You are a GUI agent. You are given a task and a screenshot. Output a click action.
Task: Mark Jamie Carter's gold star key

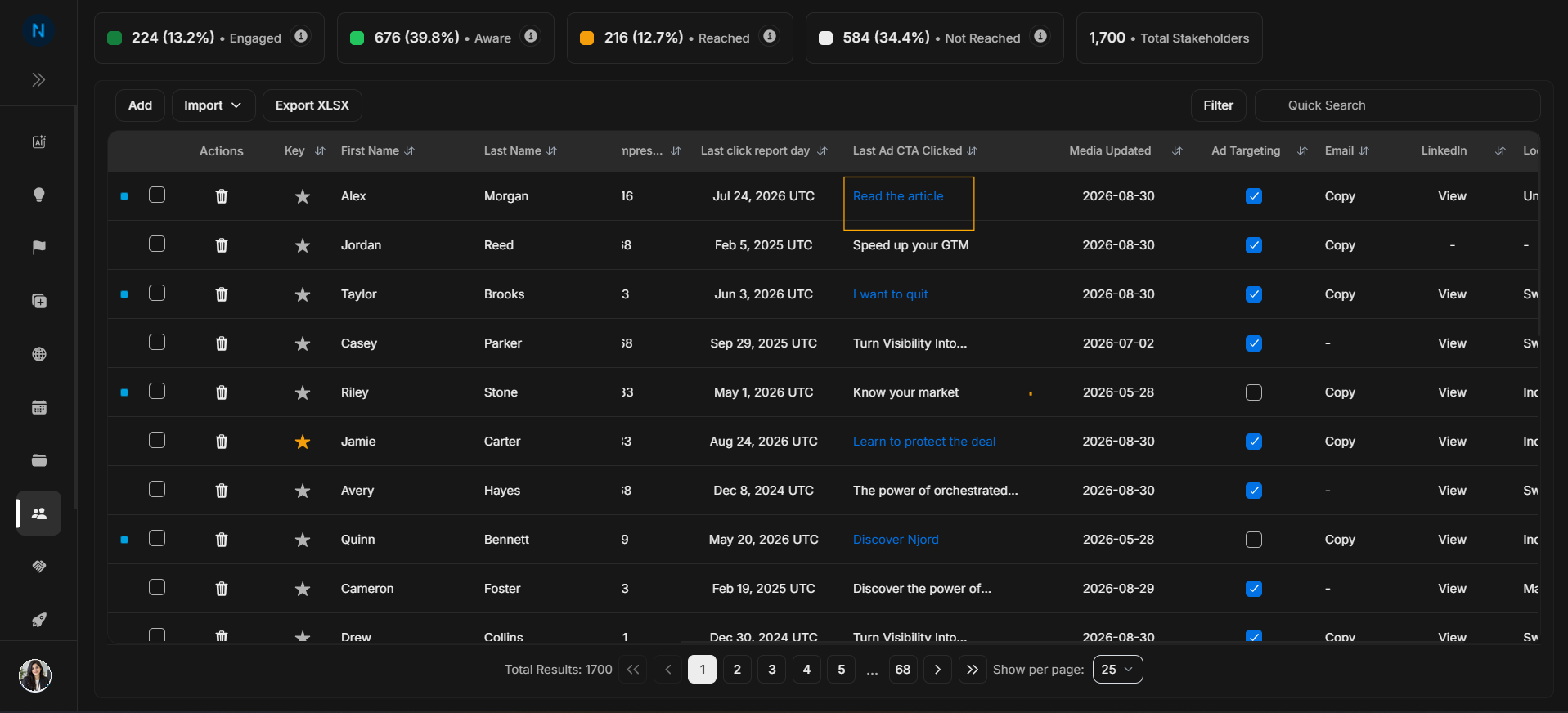tap(303, 442)
